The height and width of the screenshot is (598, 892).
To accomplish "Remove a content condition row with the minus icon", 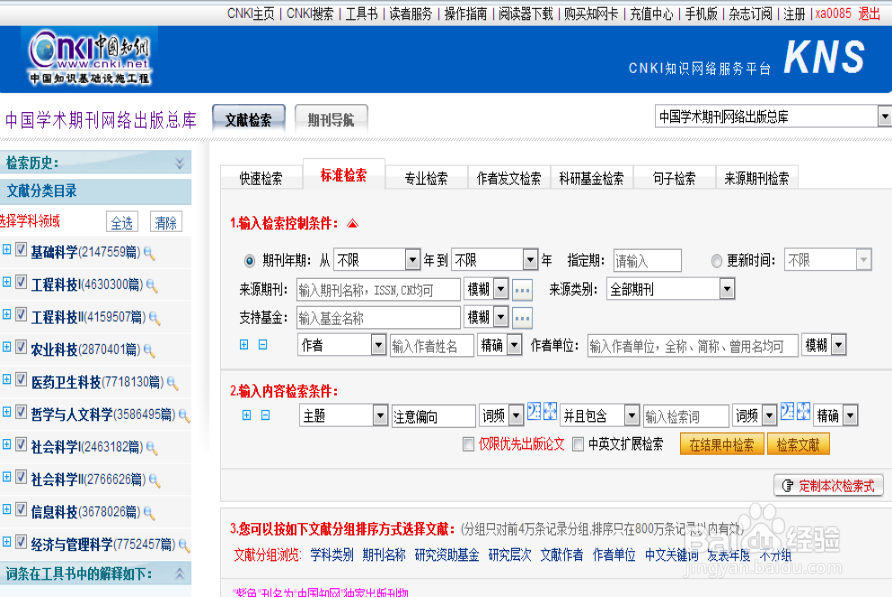I will (x=265, y=415).
